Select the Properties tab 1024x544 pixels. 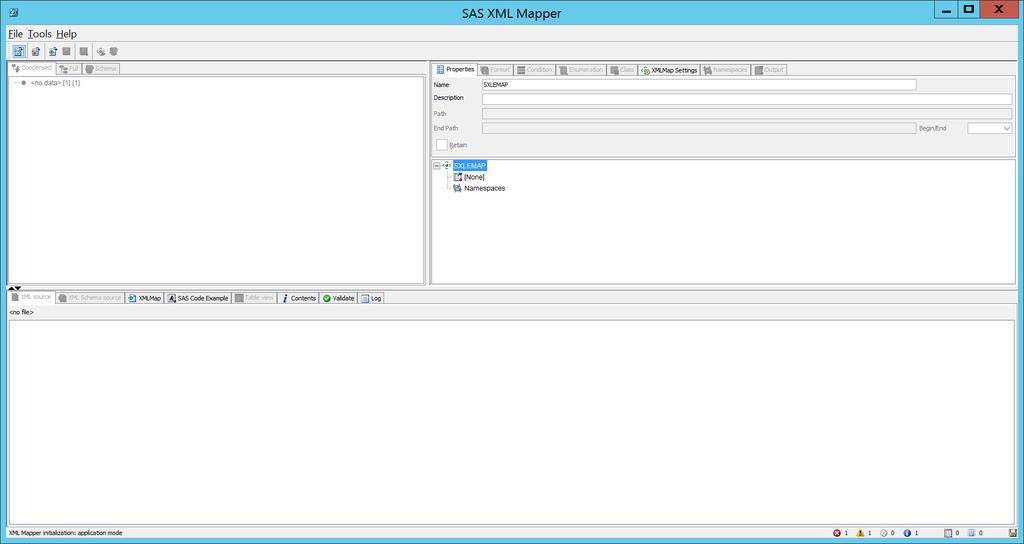pyautogui.click(x=455, y=69)
